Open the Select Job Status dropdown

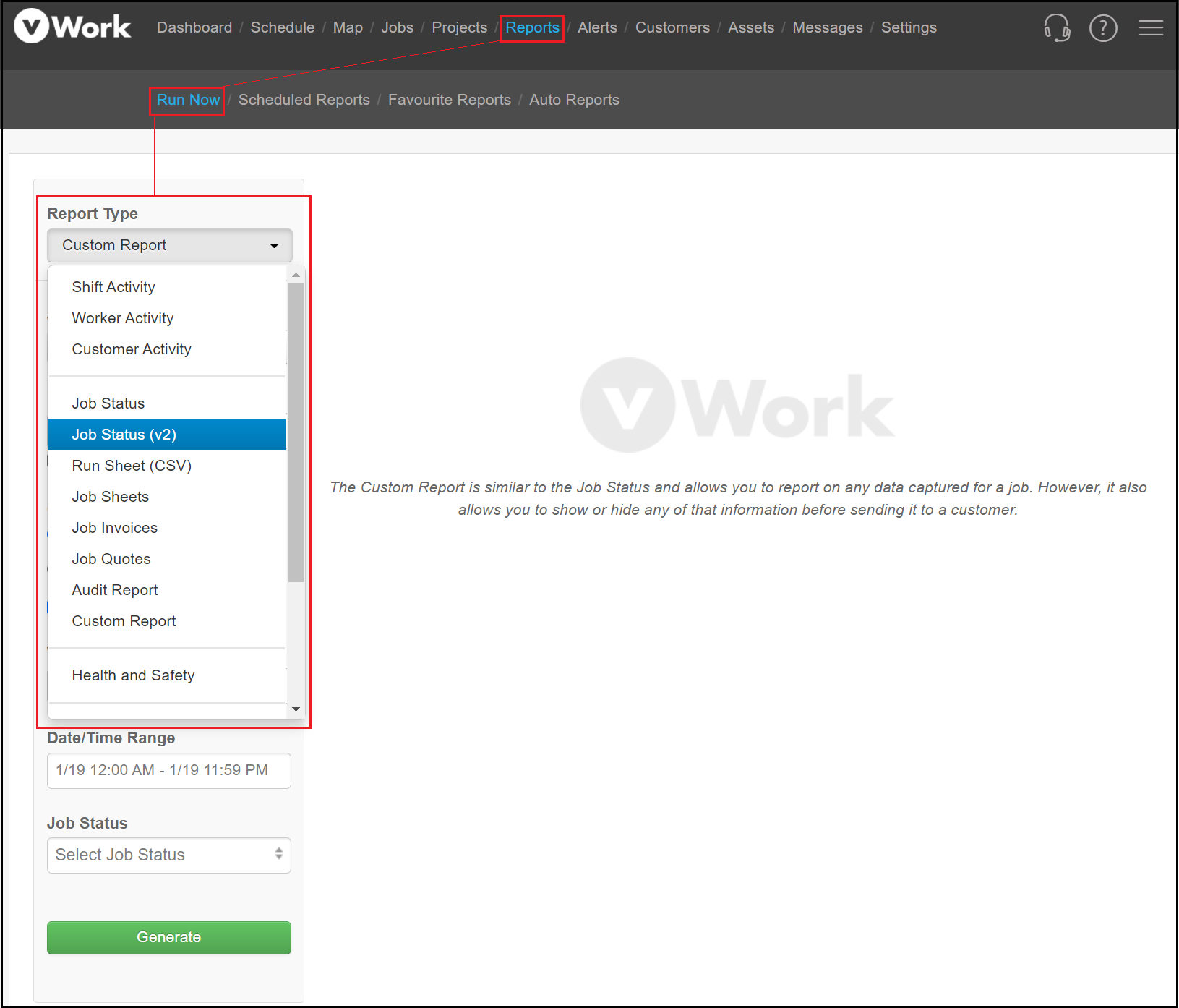point(168,855)
